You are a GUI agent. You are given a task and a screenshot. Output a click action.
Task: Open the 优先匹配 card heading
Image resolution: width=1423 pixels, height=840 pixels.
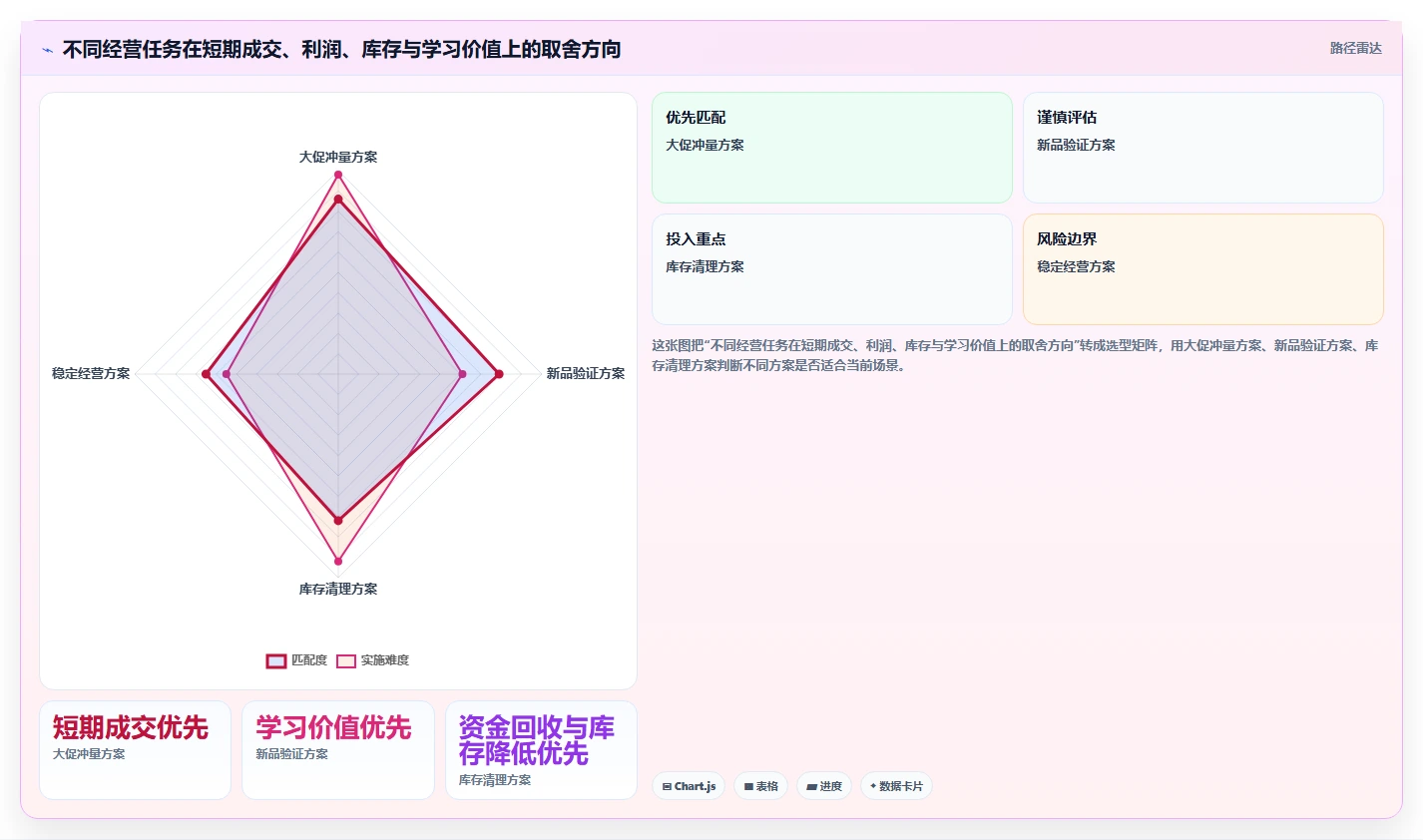tap(696, 117)
